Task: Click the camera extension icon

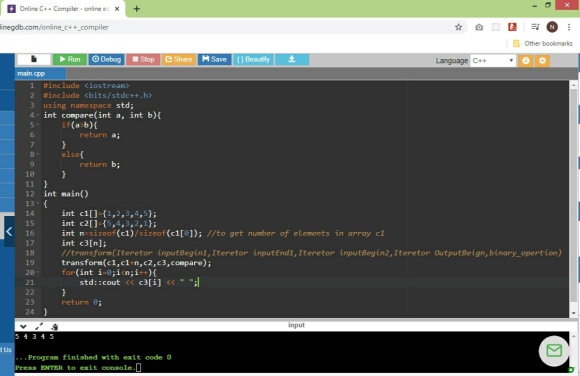Action: click(x=479, y=27)
